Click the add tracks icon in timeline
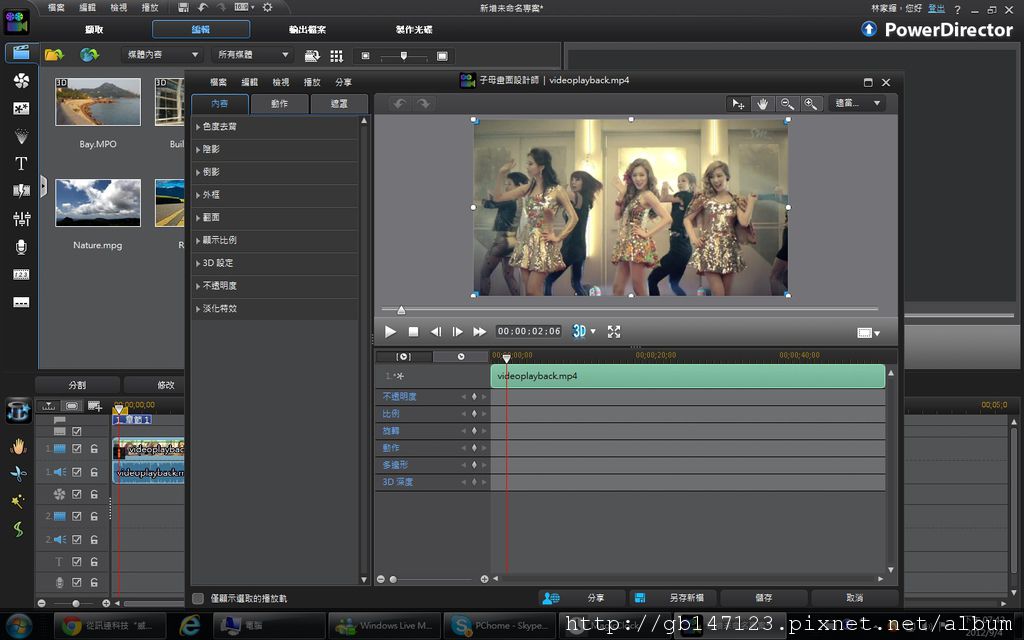The image size is (1024, 640). click(x=95, y=406)
